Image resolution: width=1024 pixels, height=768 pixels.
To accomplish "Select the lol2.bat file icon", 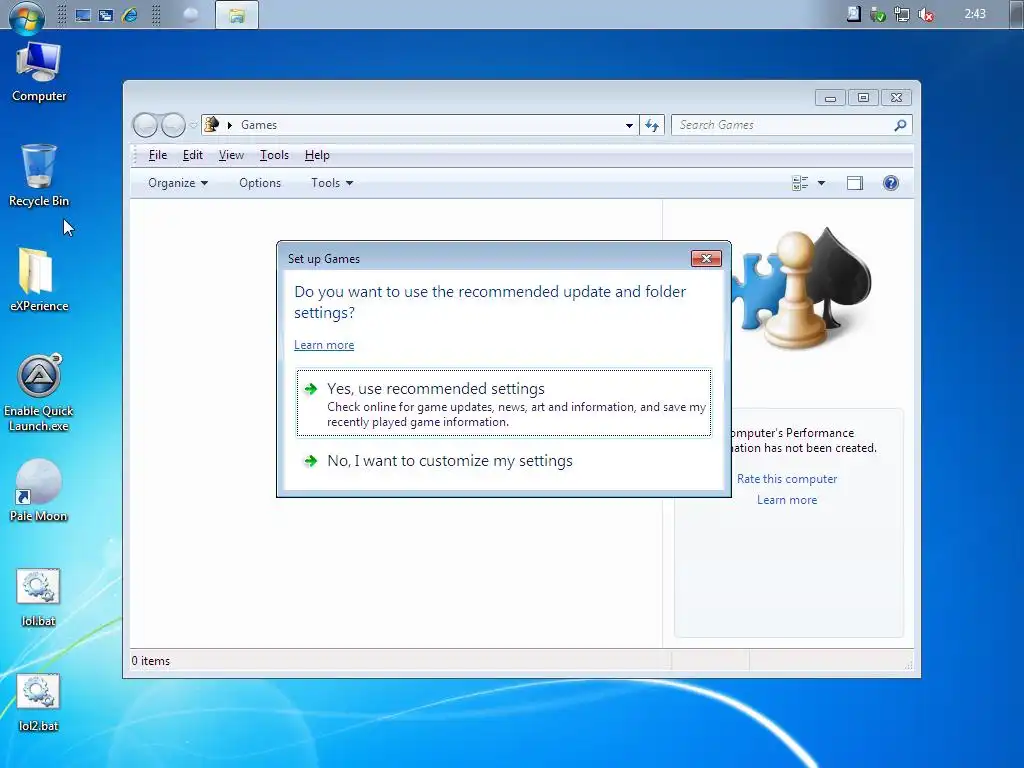I will (x=39, y=702).
